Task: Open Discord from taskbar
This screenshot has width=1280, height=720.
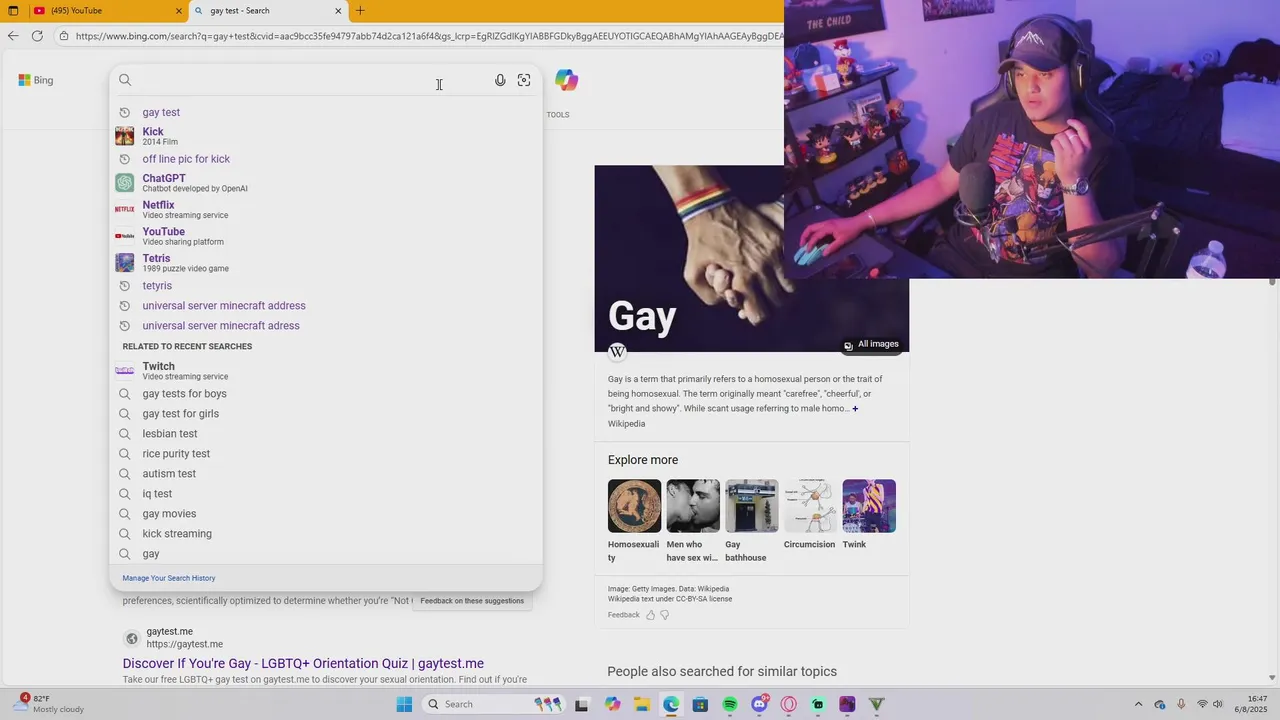Action: [x=759, y=704]
